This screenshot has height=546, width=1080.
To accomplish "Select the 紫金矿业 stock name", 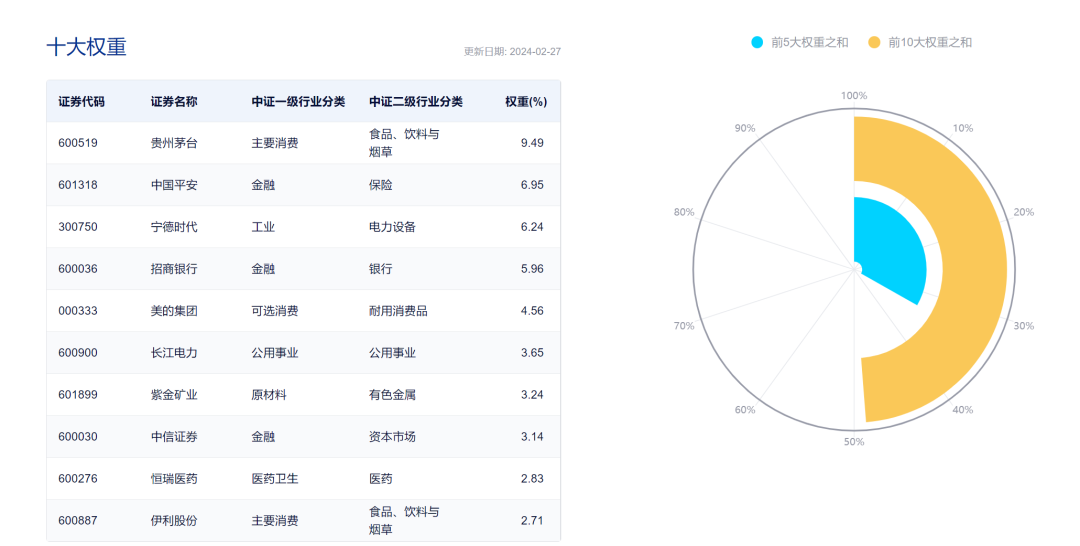I will coord(174,395).
